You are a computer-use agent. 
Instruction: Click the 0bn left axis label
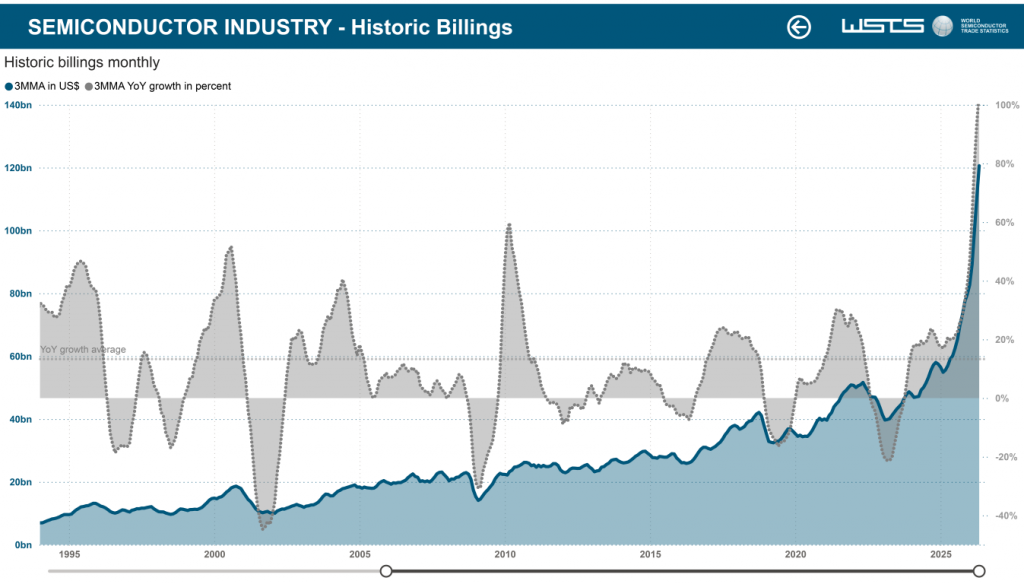click(x=23, y=545)
